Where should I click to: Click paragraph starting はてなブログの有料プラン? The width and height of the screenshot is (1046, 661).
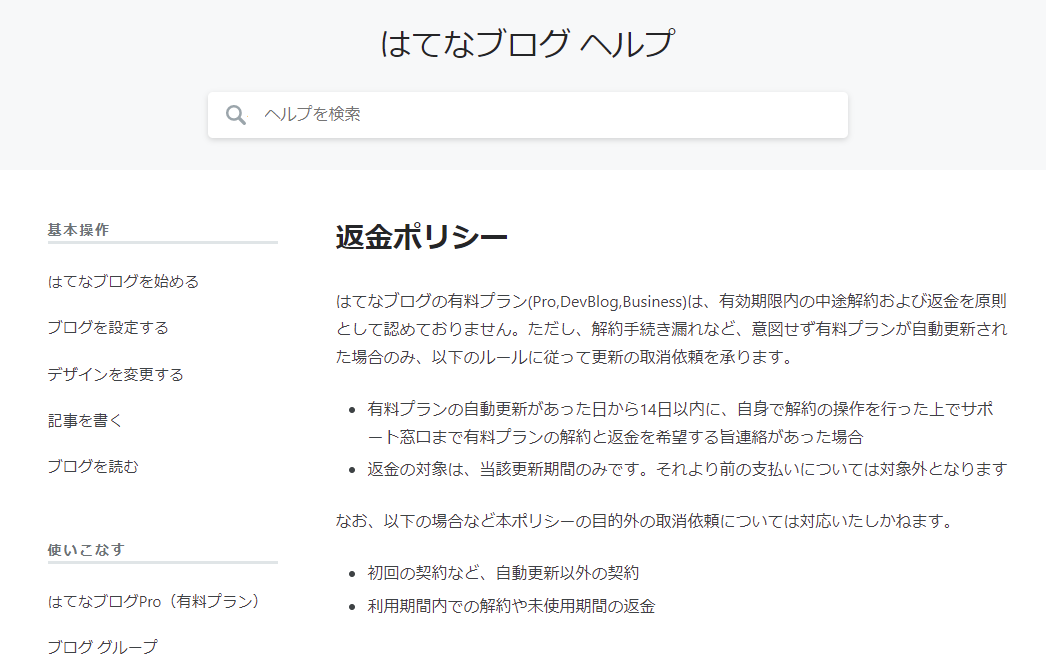(x=671, y=329)
